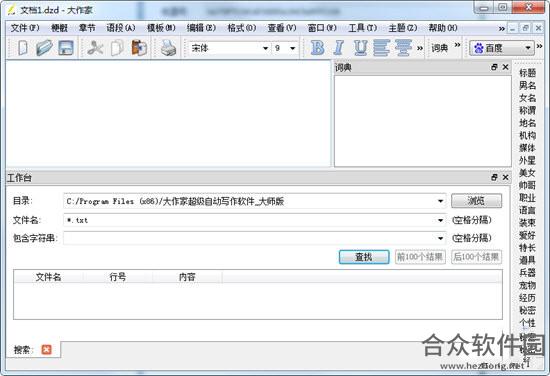This screenshot has height=376, width=550.
Task: Click the 文件名 column header
Action: (x=48, y=277)
